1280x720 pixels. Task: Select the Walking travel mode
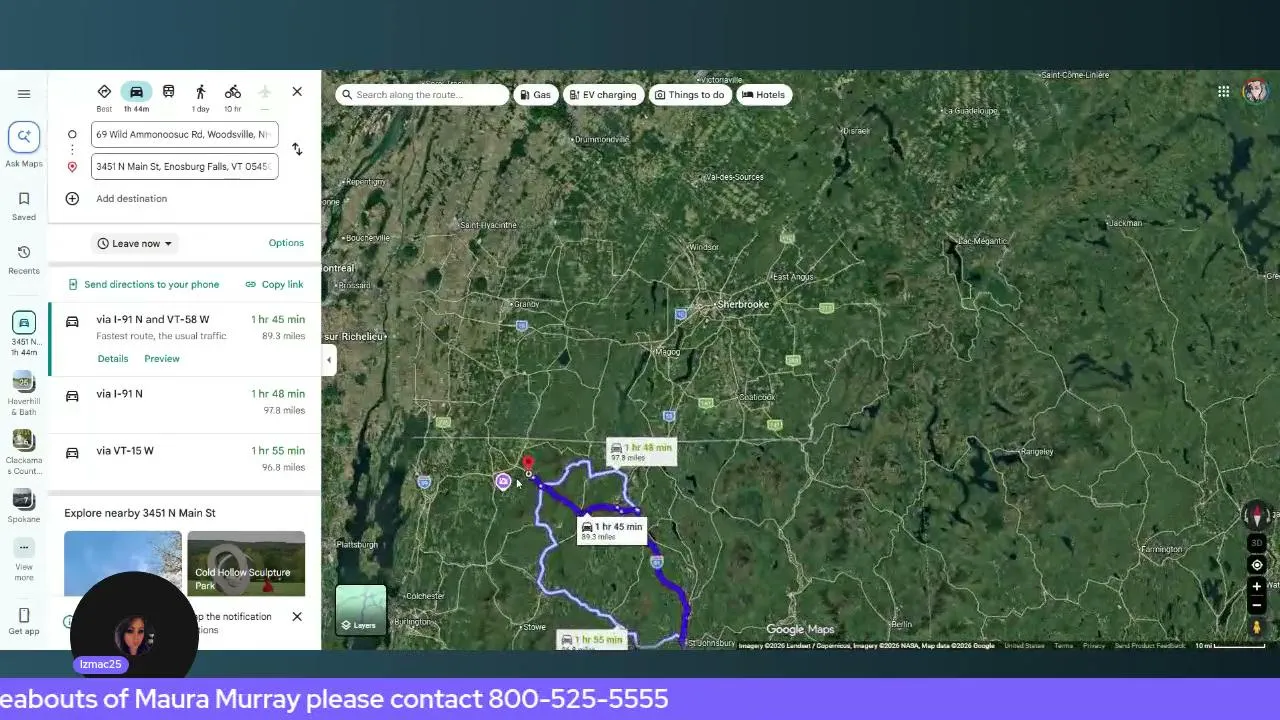tap(201, 96)
